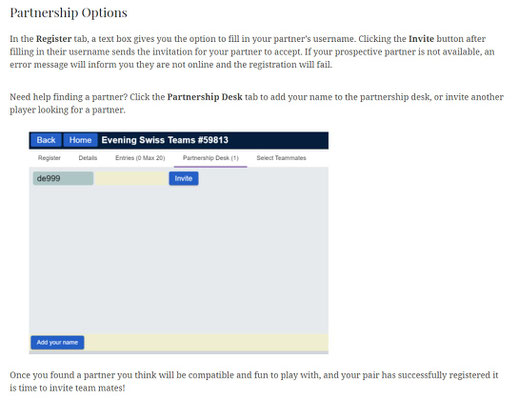Switch to the Select Teammates tab
Screen dimensions: 518x400
pyautogui.click(x=281, y=158)
